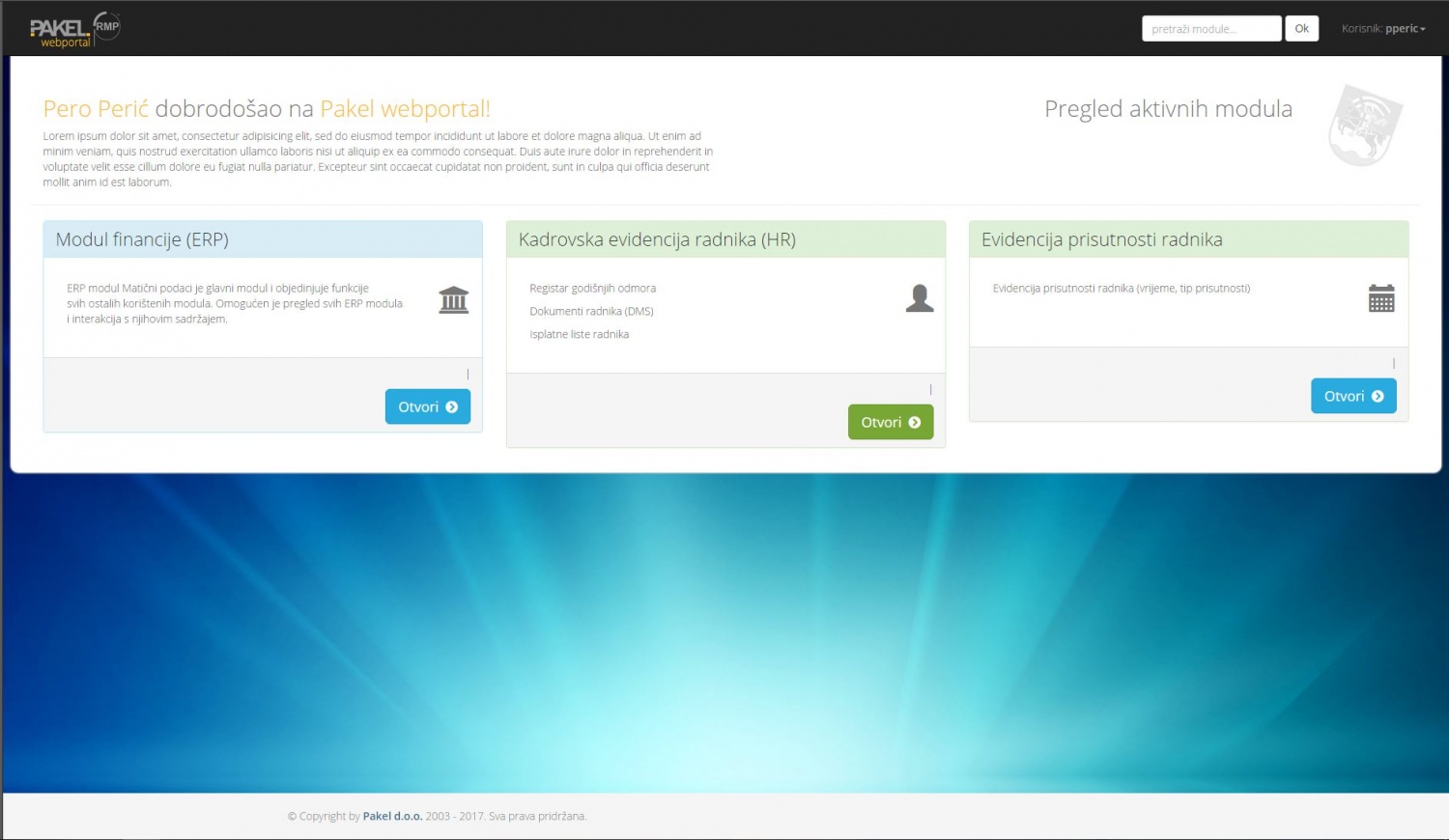Expand the Korisnik pperic user dropdown
Screen dimensions: 1449x840
(x=1383, y=29)
